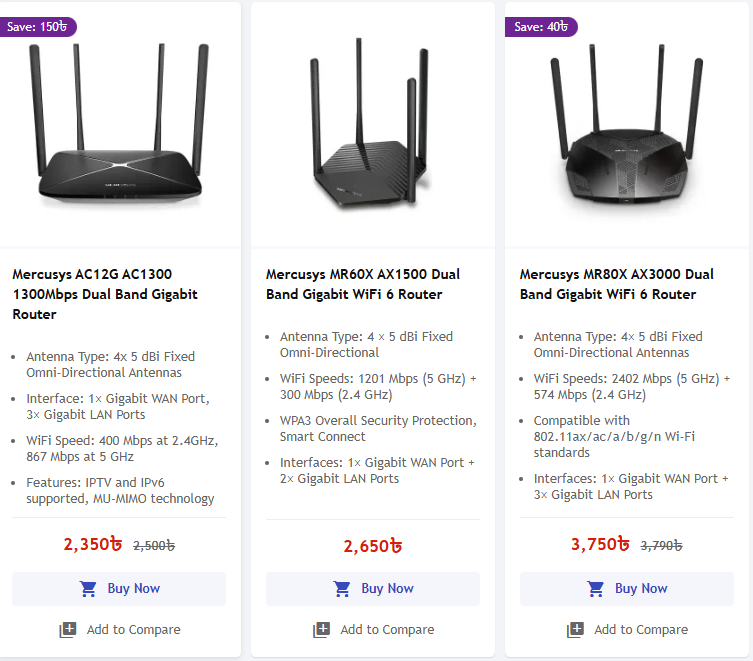753x661 pixels.
Task: Add Mercusys MR60X to compare list
Action: (x=387, y=630)
